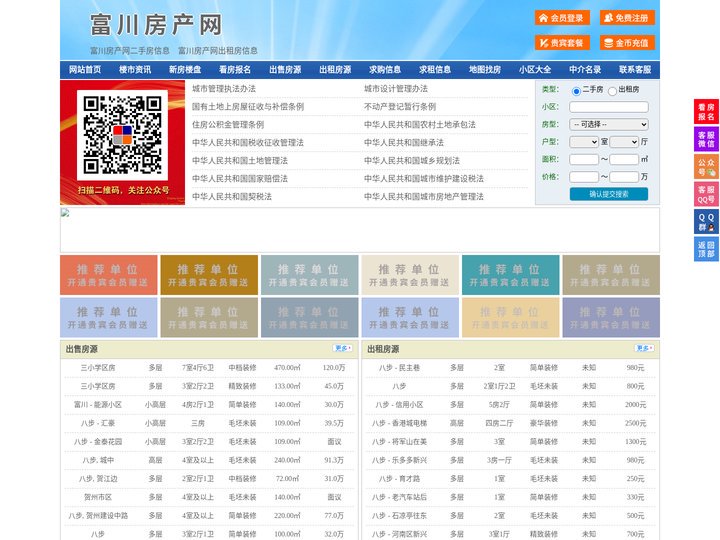Open 小区大全 navigation item
The height and width of the screenshot is (540, 720).
(535, 70)
